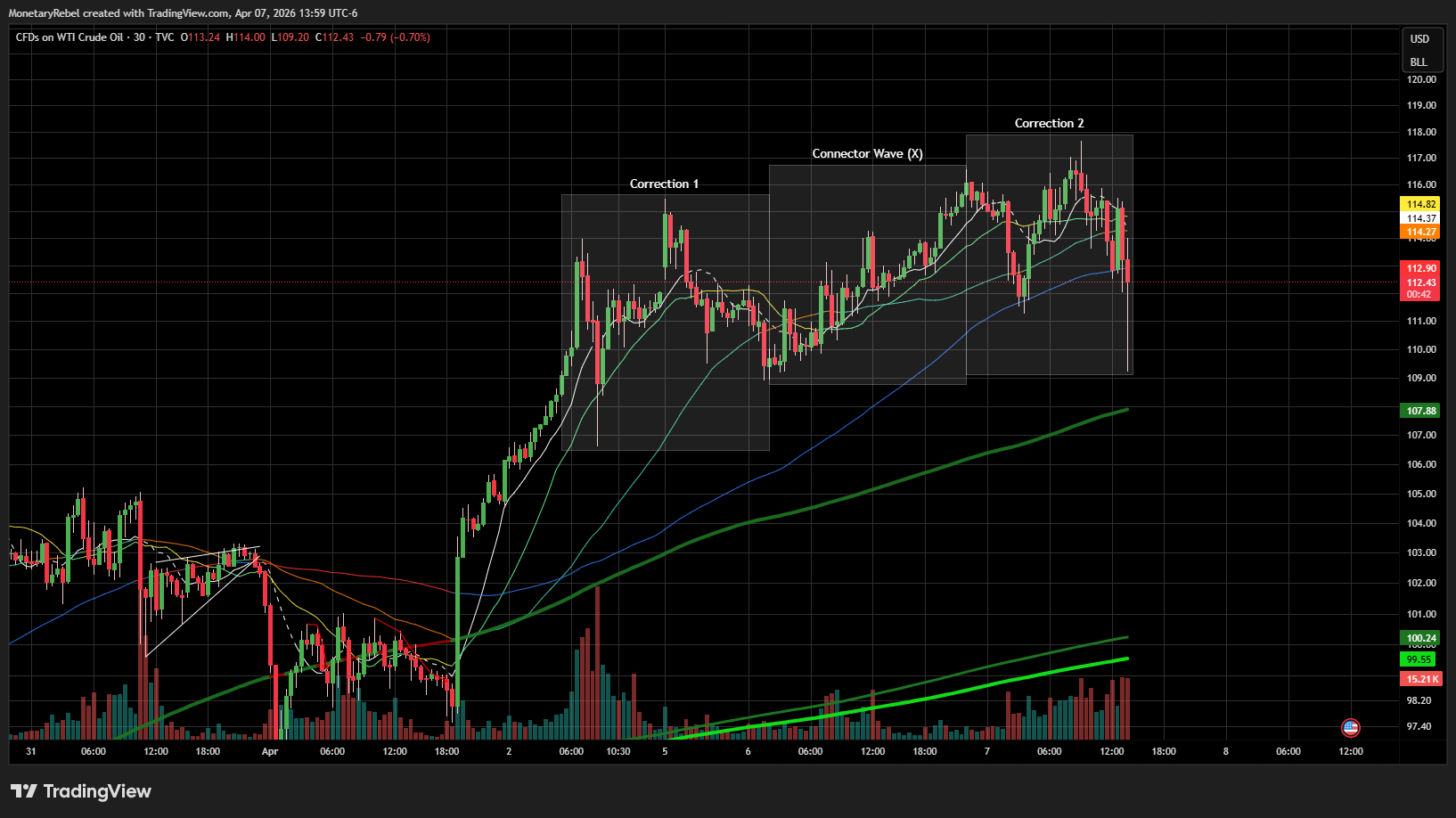Click 97.40 on the price axis

pos(1419,726)
